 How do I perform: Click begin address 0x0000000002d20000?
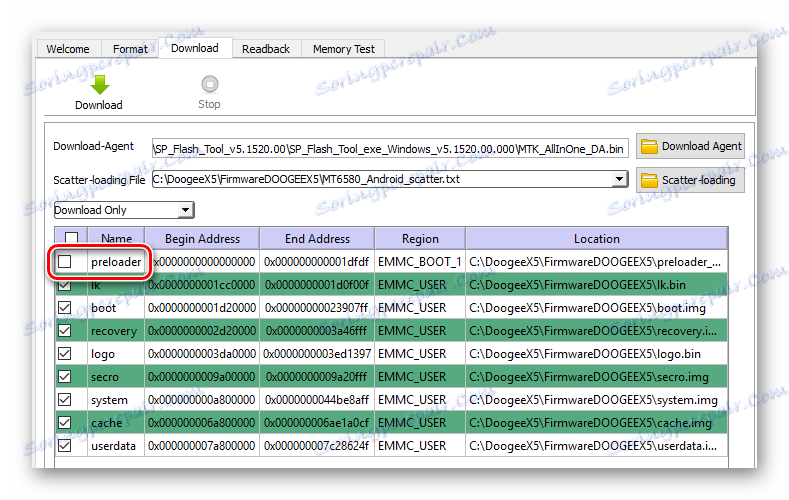point(202,330)
